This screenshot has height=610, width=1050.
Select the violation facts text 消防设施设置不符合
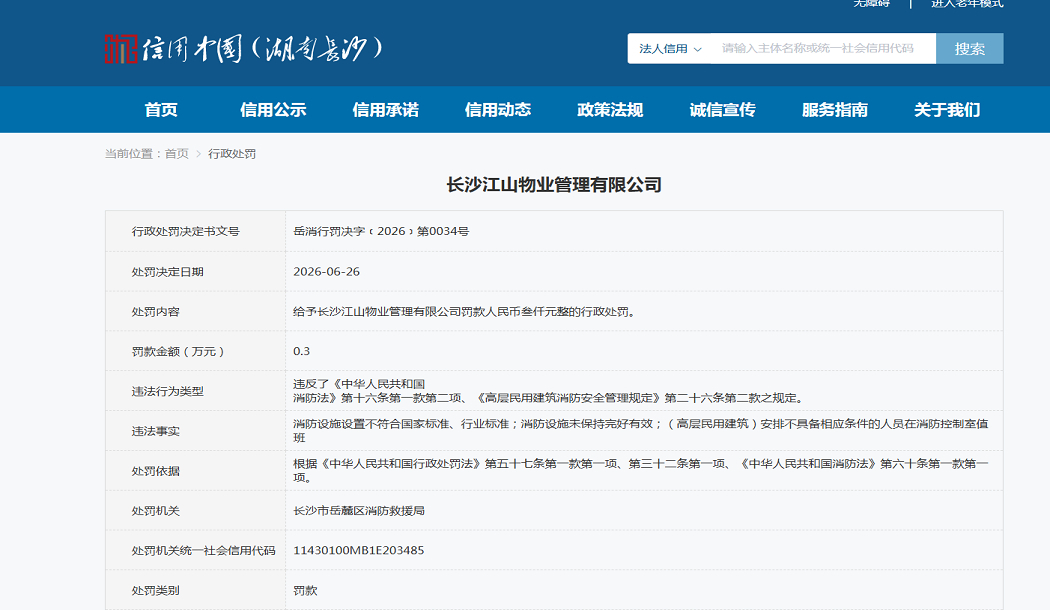641,431
